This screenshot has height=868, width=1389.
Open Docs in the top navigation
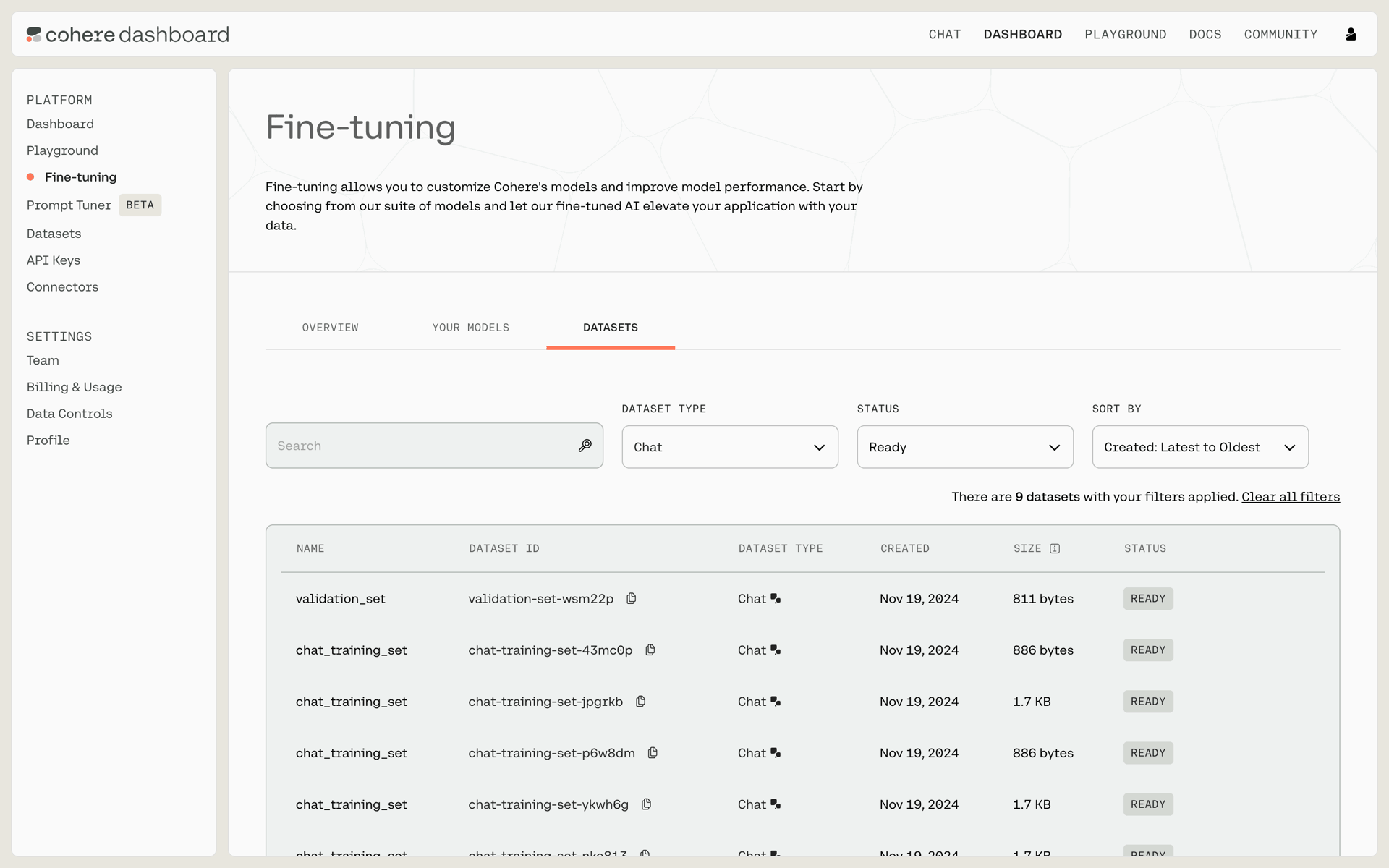click(1205, 34)
